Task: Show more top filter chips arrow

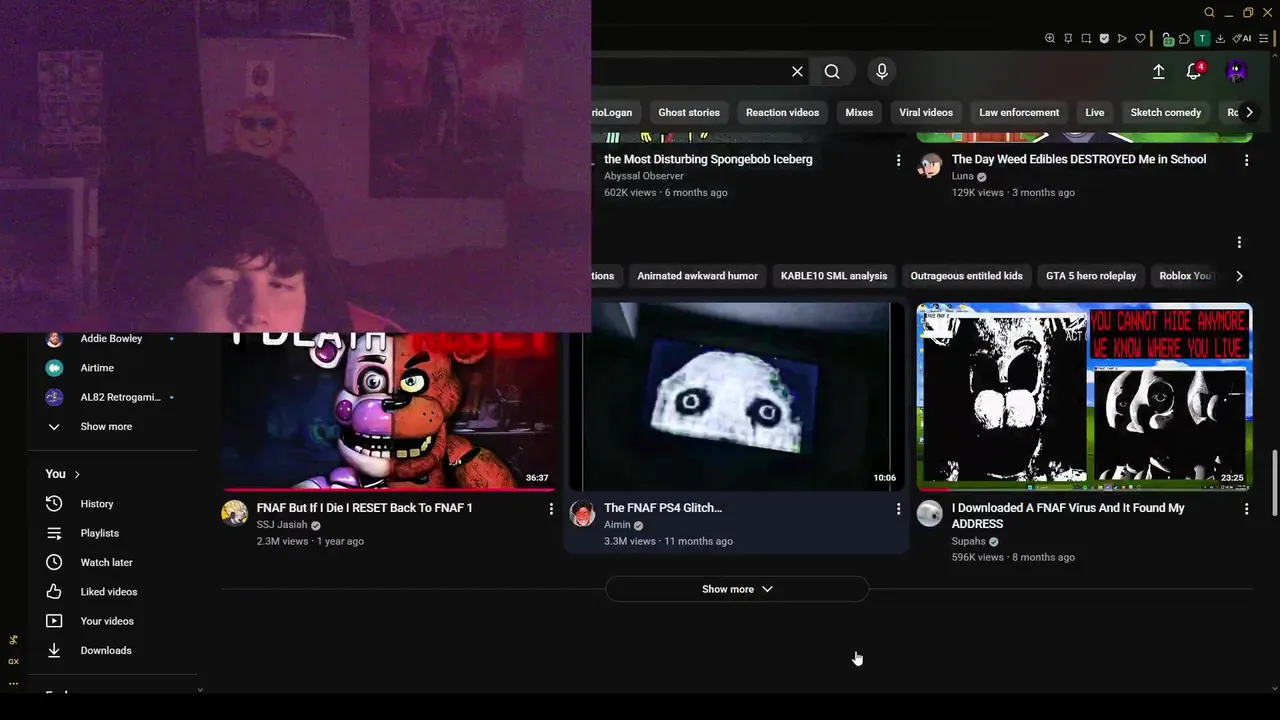Action: tap(1248, 112)
